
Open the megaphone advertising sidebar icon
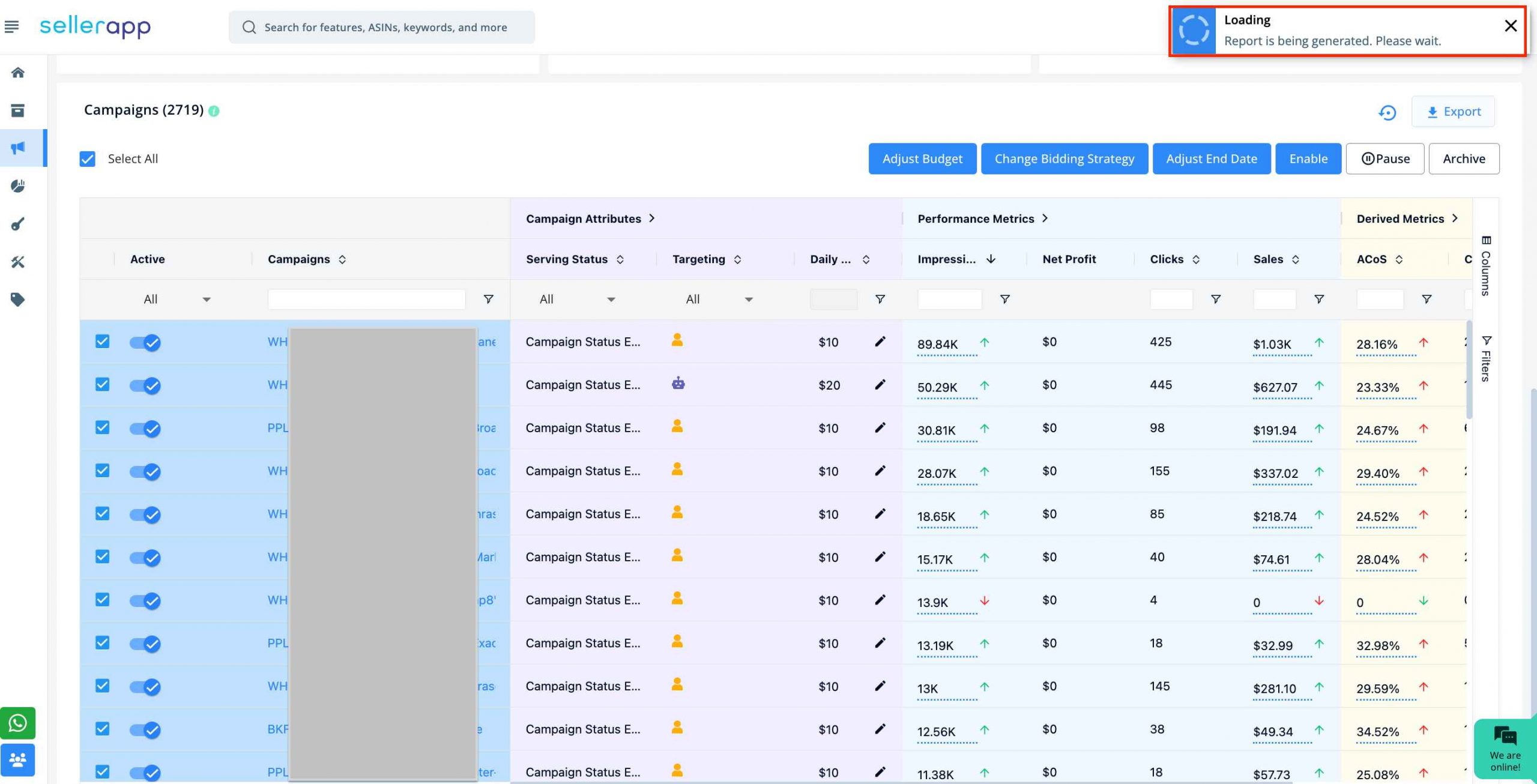tap(18, 148)
